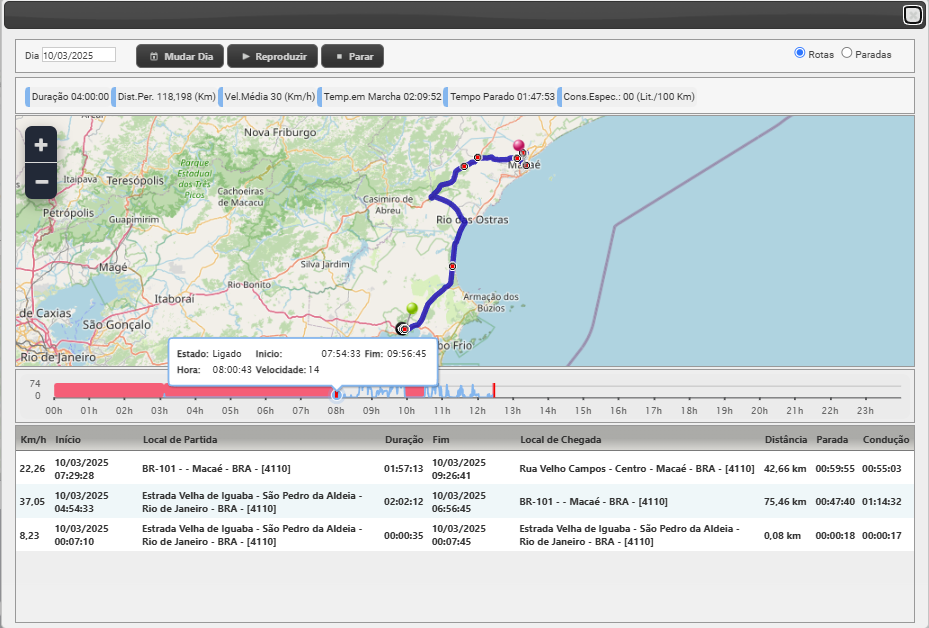Select the trip row with speed 8,23
The image size is (929, 628).
click(464, 535)
